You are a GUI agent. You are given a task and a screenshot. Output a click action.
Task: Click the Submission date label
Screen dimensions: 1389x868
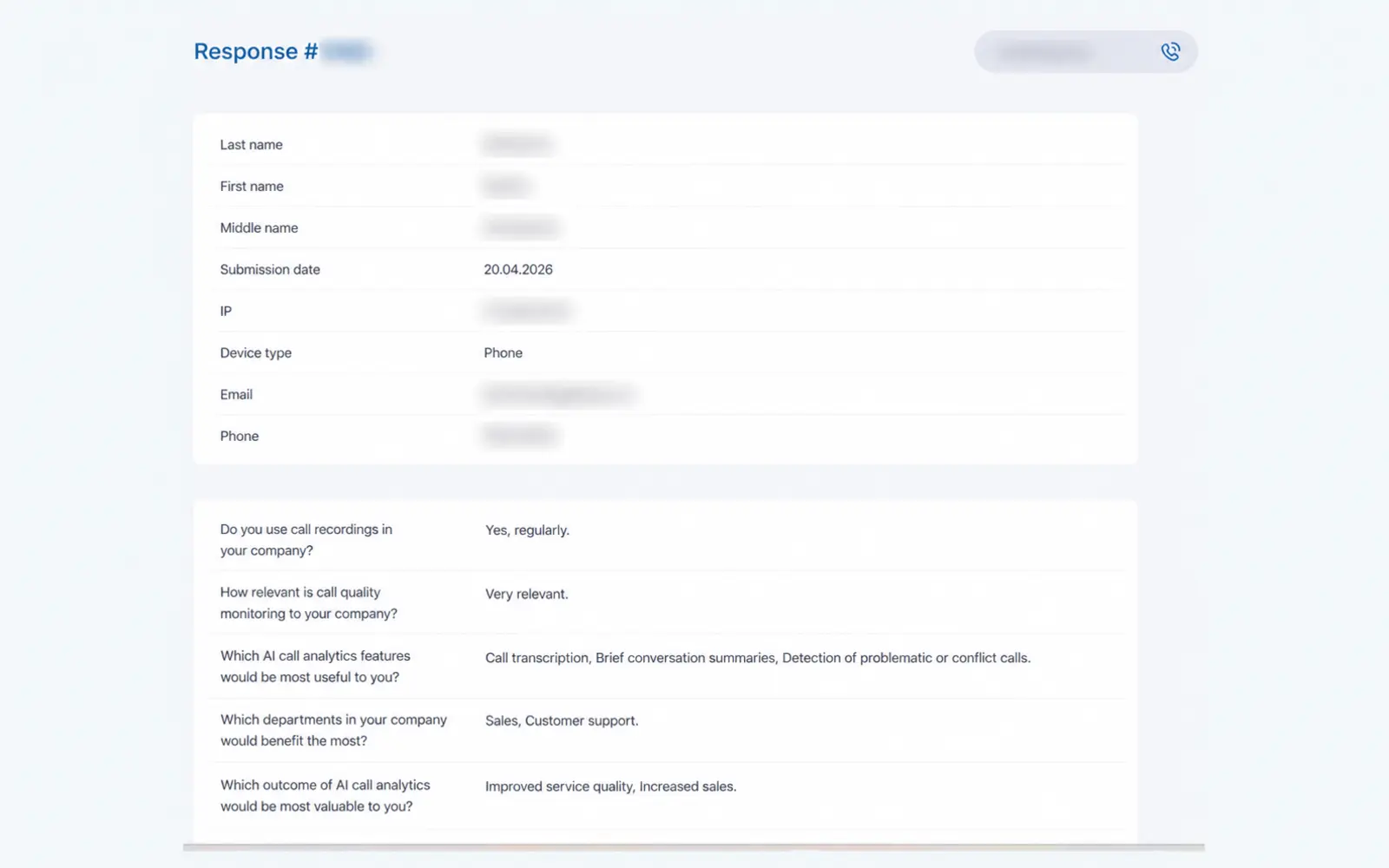tap(270, 270)
